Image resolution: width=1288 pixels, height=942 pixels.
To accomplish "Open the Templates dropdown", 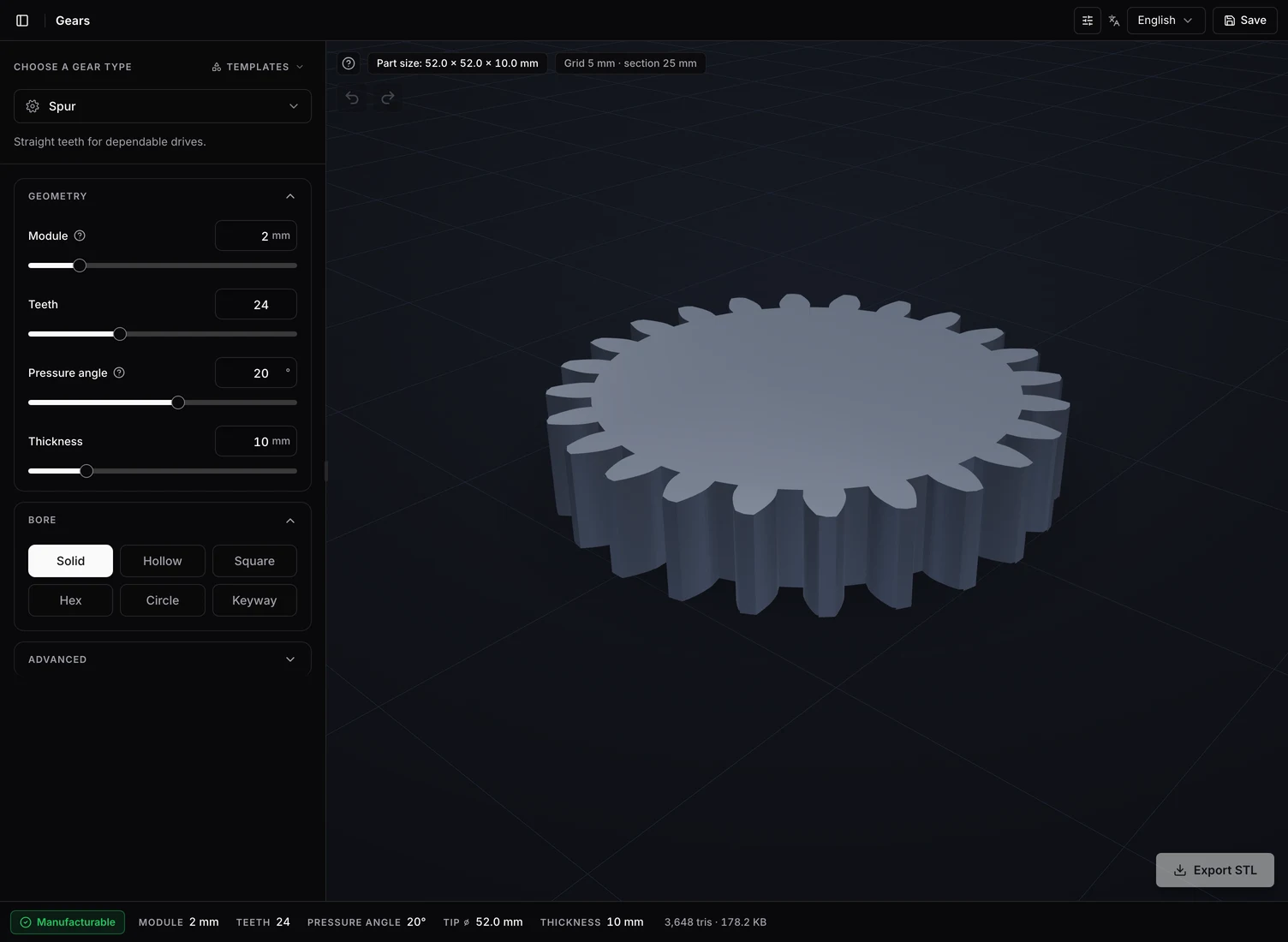I will point(257,67).
